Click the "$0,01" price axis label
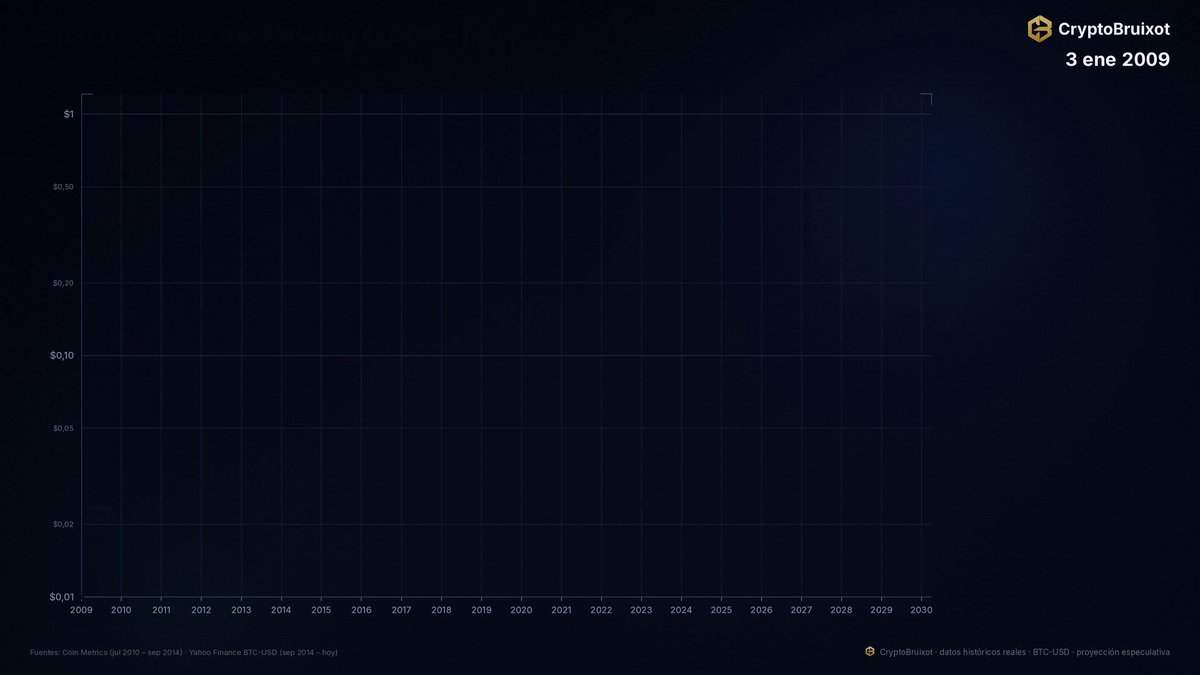Image resolution: width=1200 pixels, height=675 pixels. pyautogui.click(x=61, y=597)
